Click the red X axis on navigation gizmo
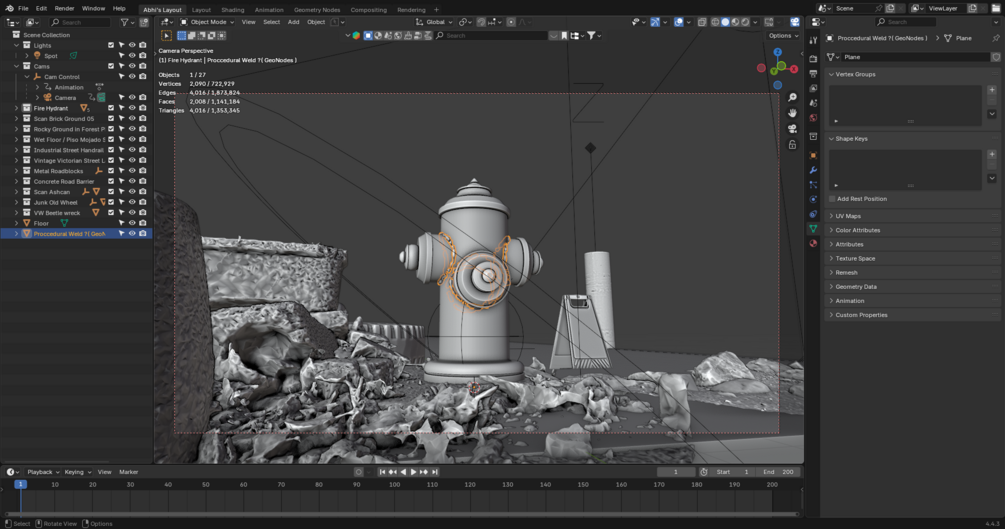 794,69
